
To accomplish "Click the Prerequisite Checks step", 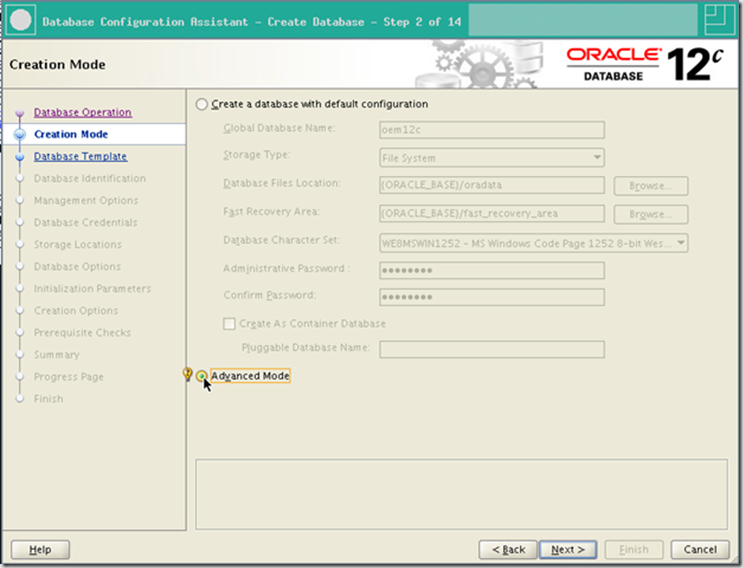I will point(82,333).
